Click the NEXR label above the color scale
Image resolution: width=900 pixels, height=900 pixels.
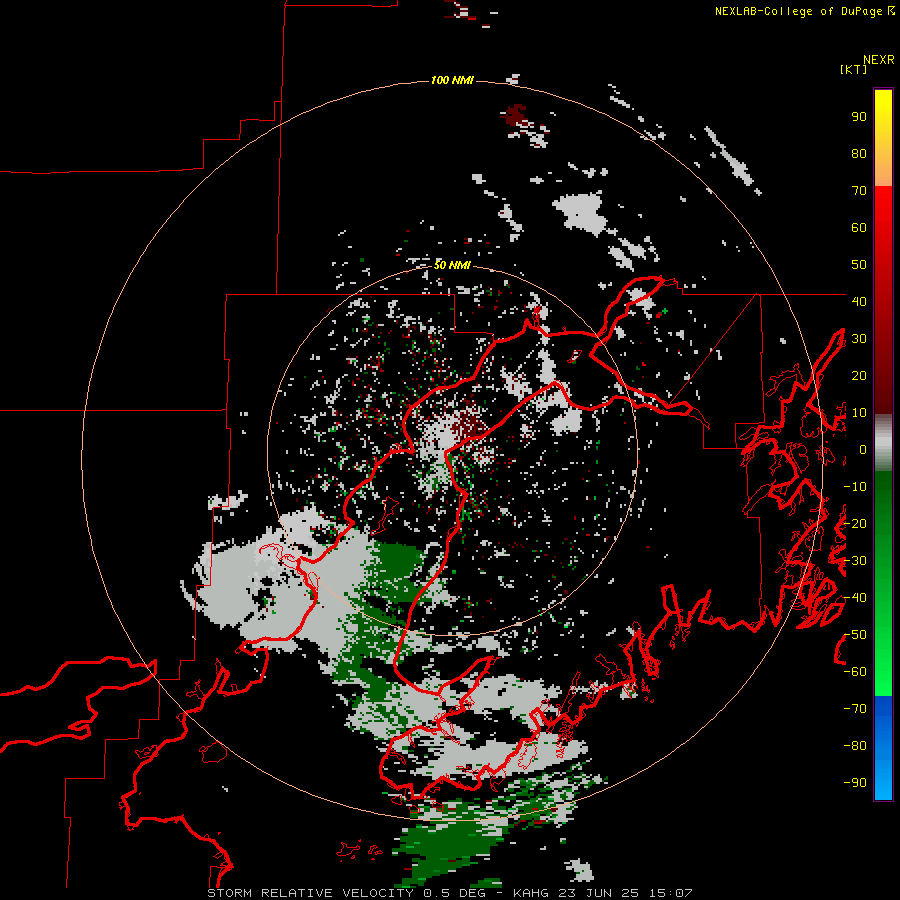[x=879, y=60]
